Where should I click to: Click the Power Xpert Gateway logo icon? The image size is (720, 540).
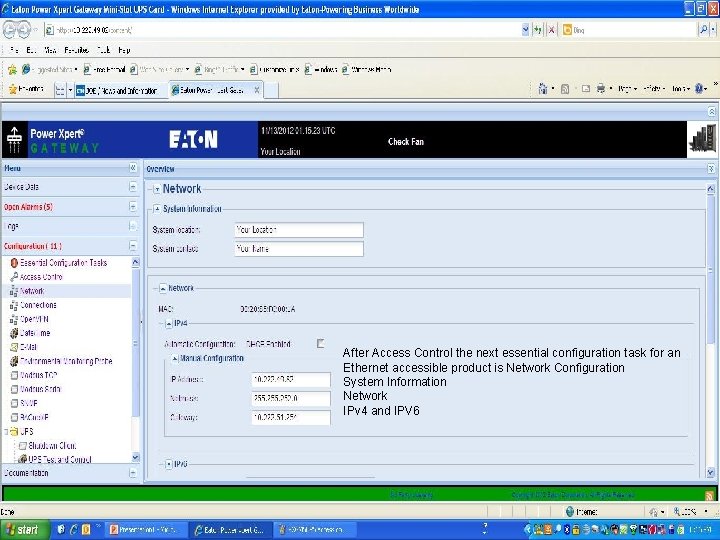14,140
